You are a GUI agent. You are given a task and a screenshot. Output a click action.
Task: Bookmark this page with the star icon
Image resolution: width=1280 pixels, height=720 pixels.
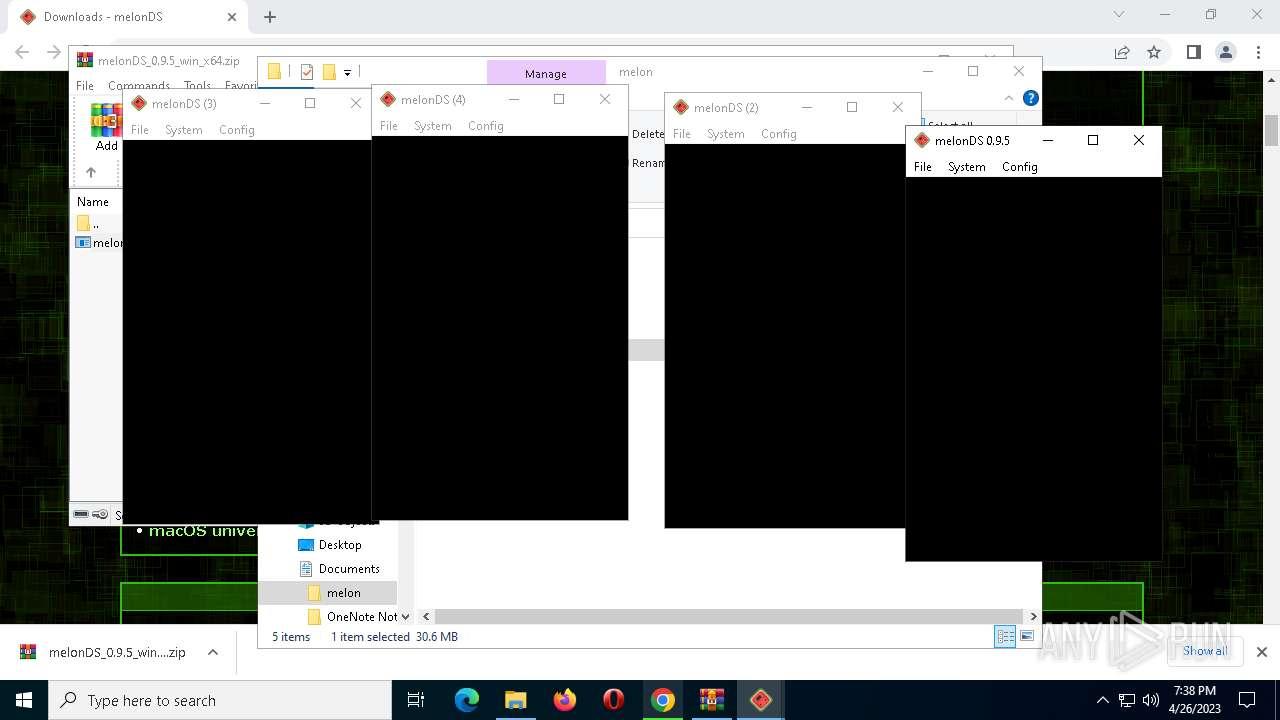[x=1154, y=52]
